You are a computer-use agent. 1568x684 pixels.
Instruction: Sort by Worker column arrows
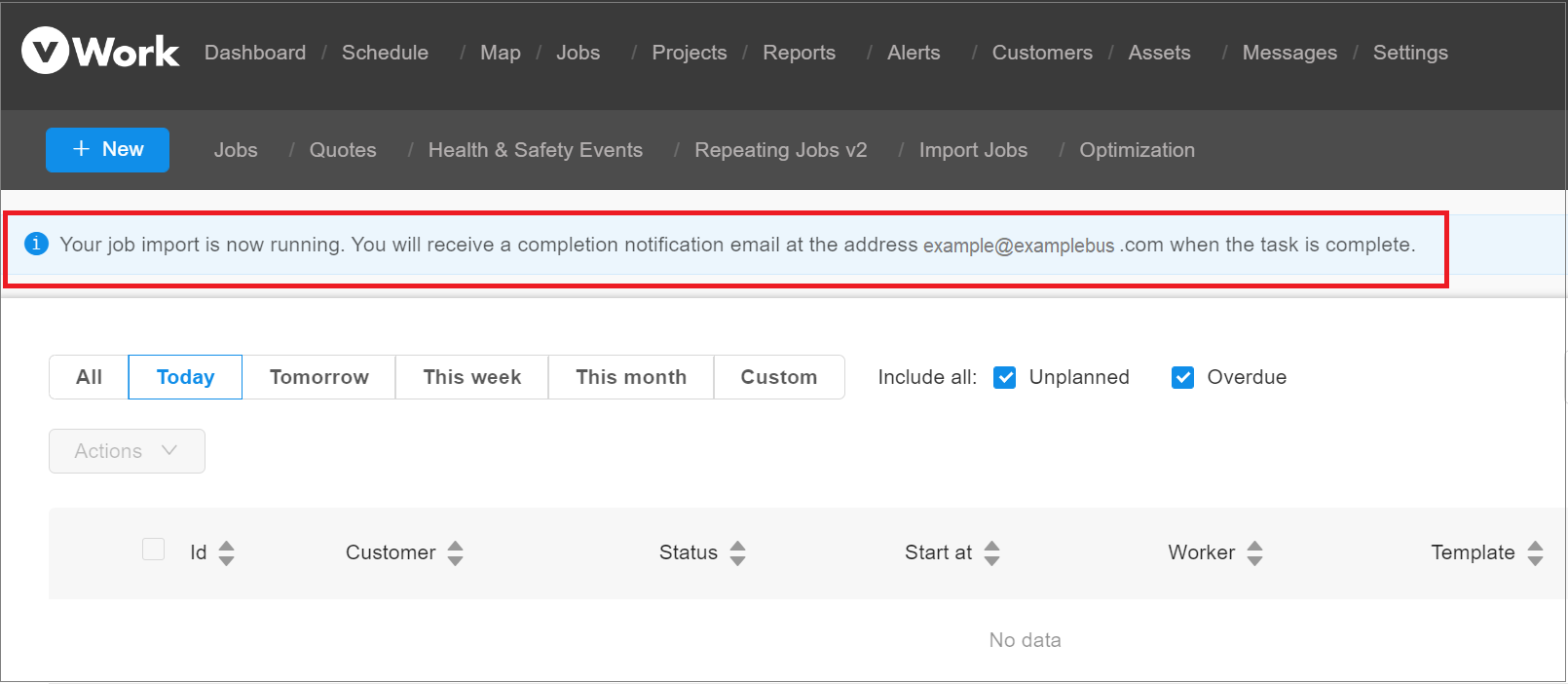(x=1255, y=552)
